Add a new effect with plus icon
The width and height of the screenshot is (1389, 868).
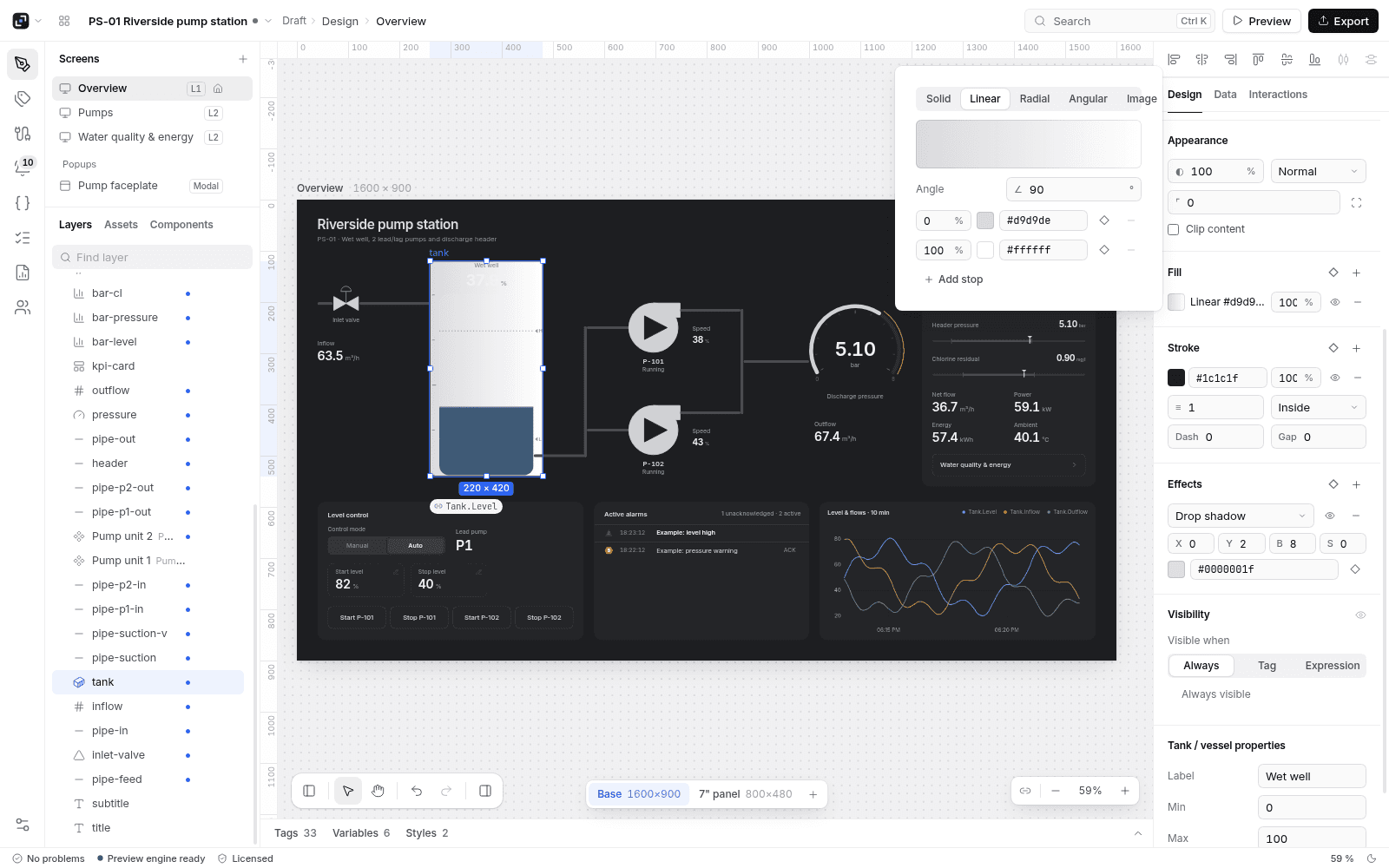[1356, 484]
